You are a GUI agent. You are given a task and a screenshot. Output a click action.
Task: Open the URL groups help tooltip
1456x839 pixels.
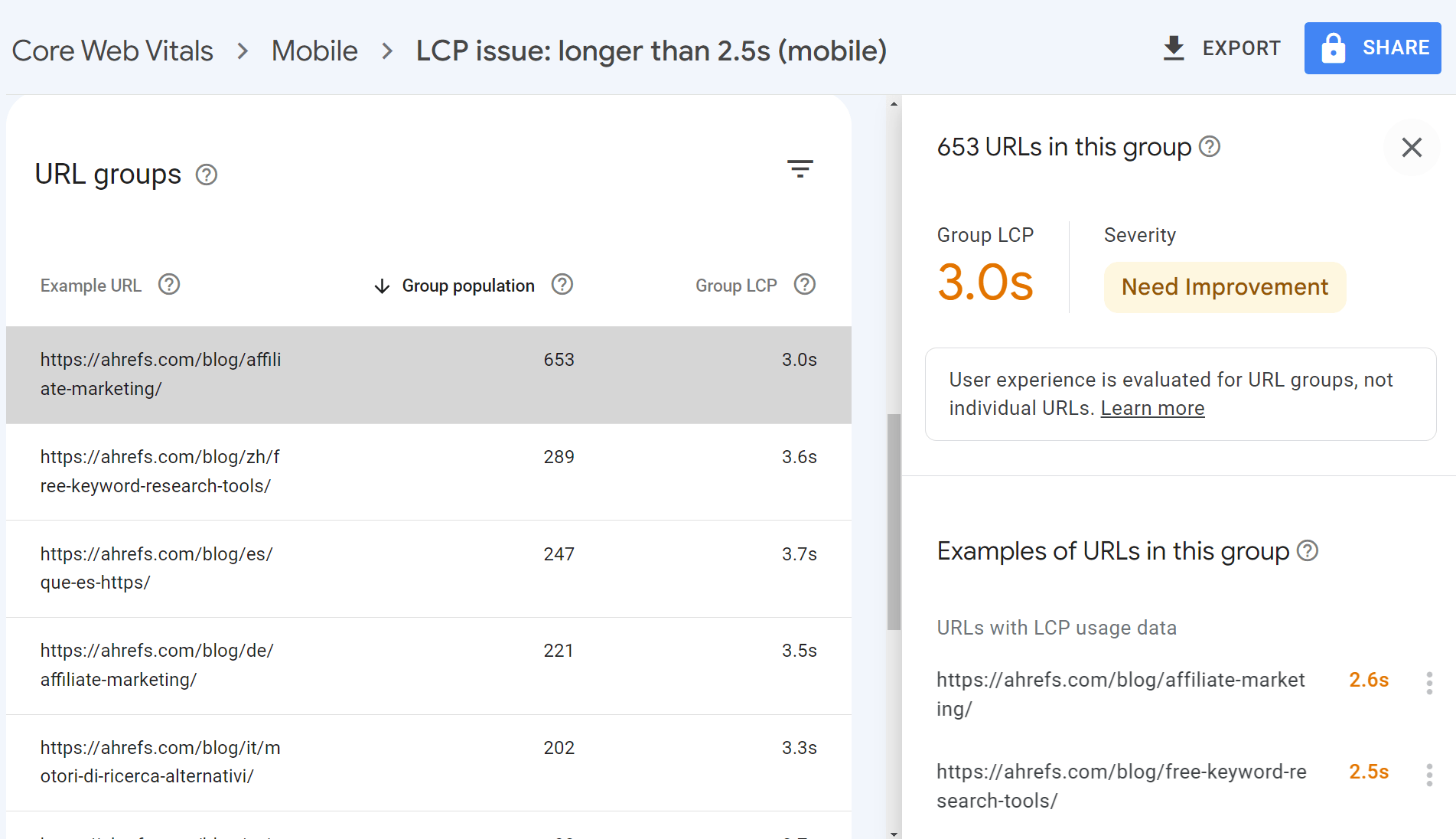pos(205,175)
